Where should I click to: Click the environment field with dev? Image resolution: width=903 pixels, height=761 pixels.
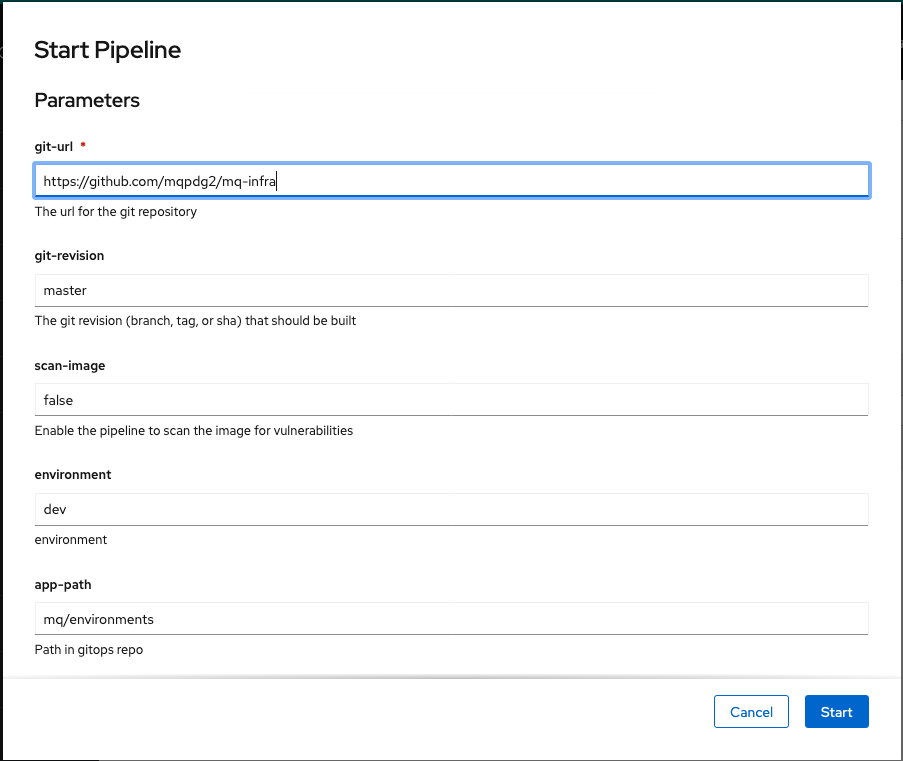coord(452,509)
